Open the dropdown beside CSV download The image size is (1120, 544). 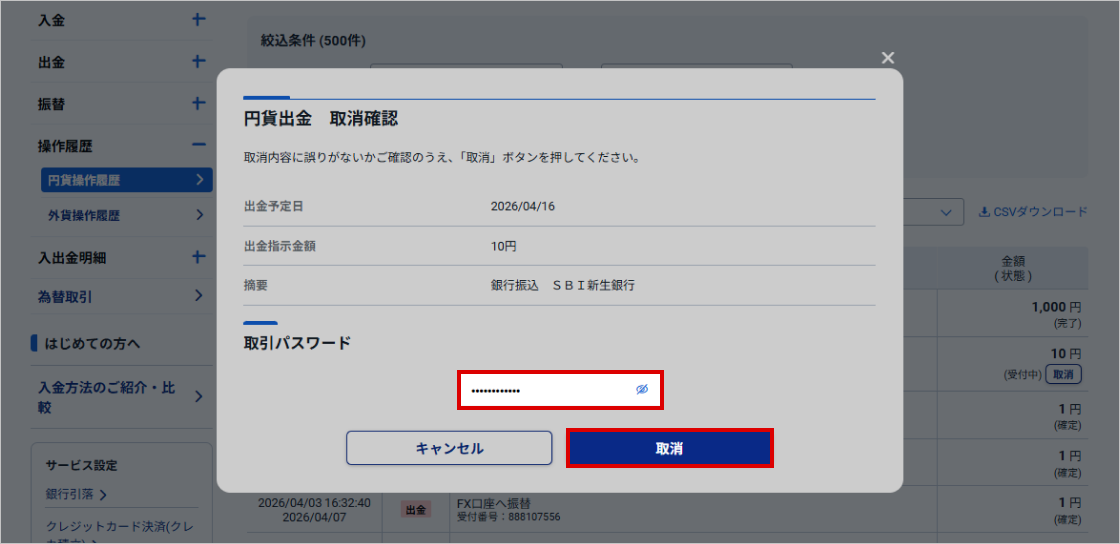(944, 212)
